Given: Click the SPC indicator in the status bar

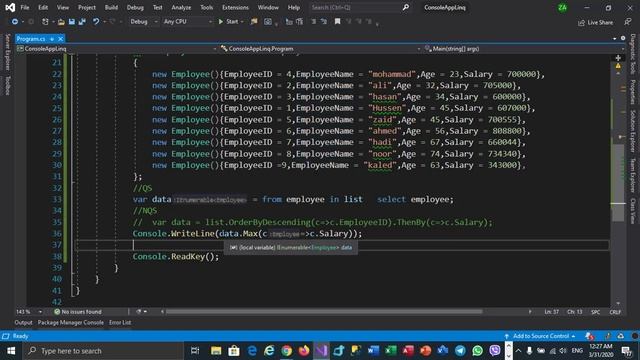Looking at the screenshot, I should [596, 312].
